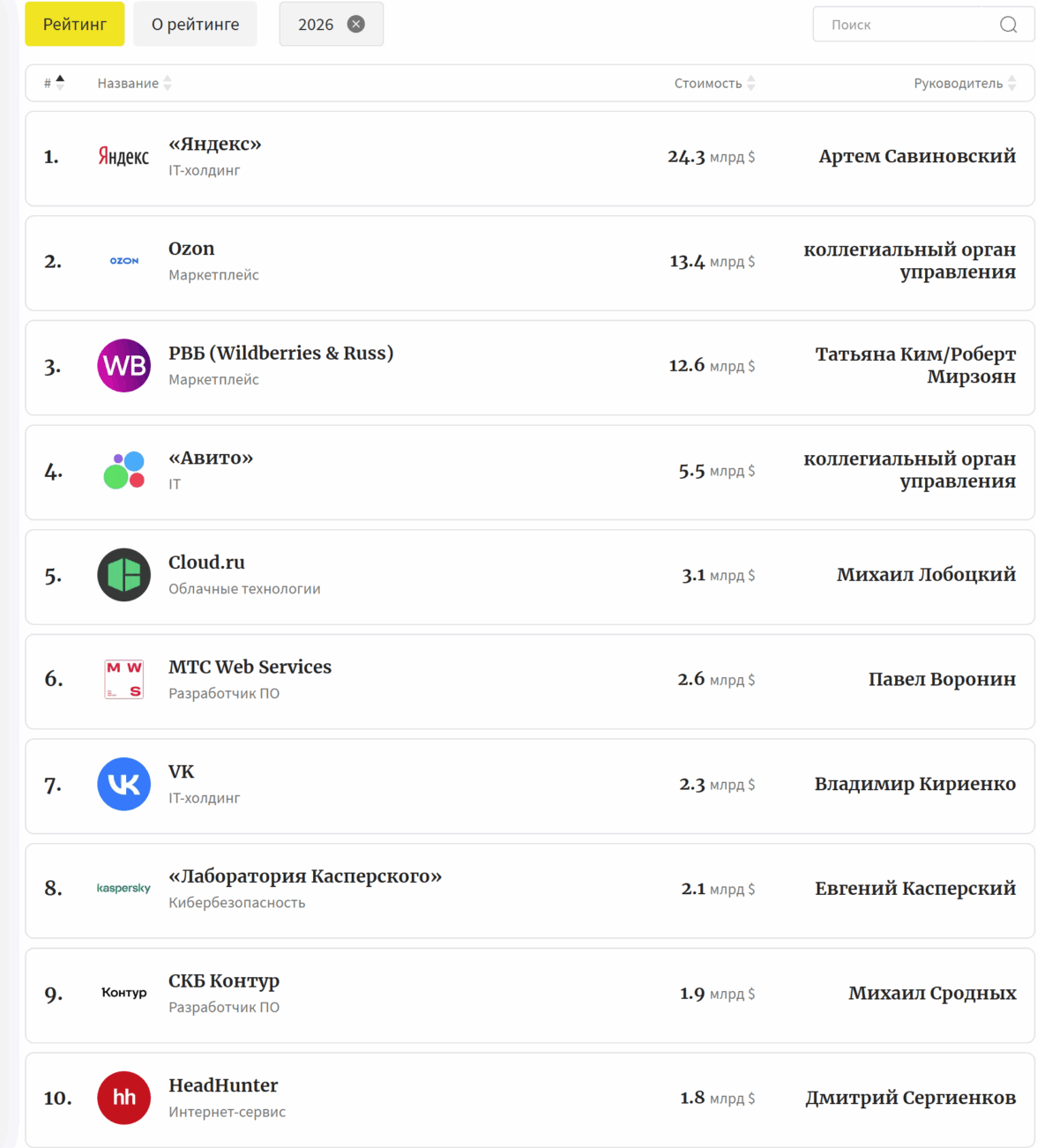1037x1148 pixels.
Task: Open the СКБ Контур company link
Action: point(224,980)
